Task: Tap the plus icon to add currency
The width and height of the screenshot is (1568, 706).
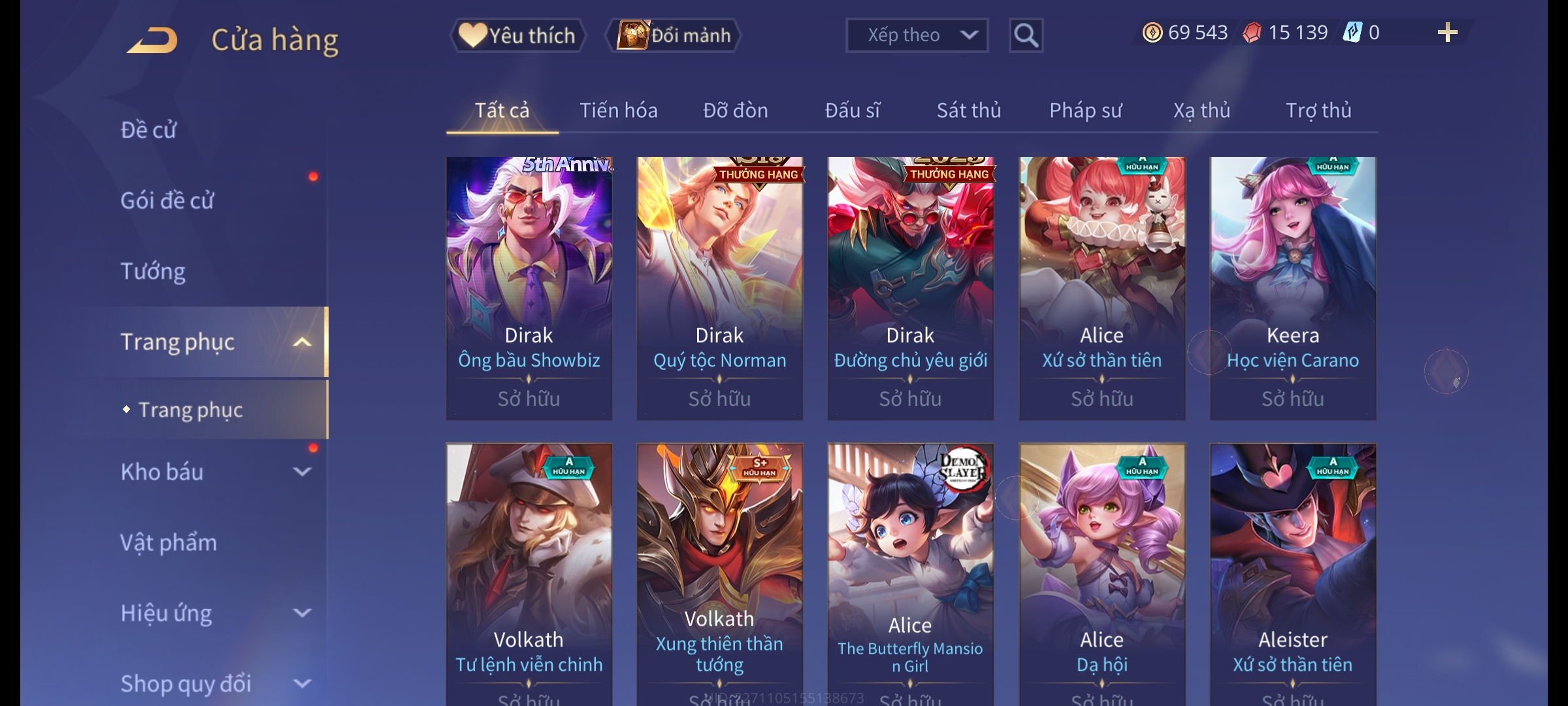Action: point(1447,33)
